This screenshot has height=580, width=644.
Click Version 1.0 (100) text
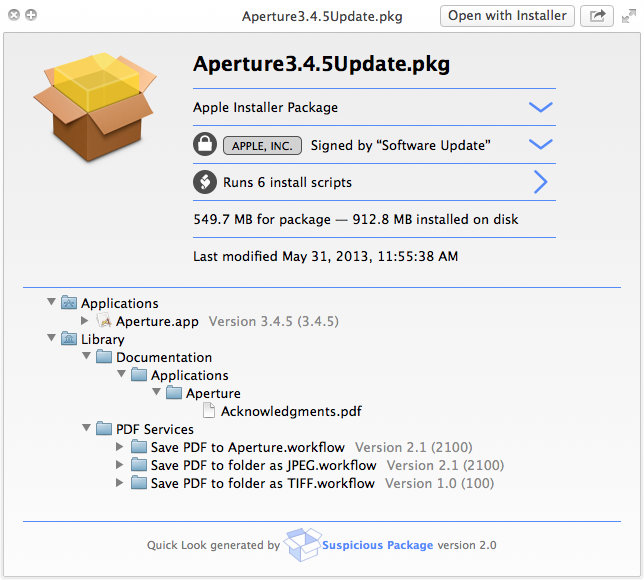(439, 483)
